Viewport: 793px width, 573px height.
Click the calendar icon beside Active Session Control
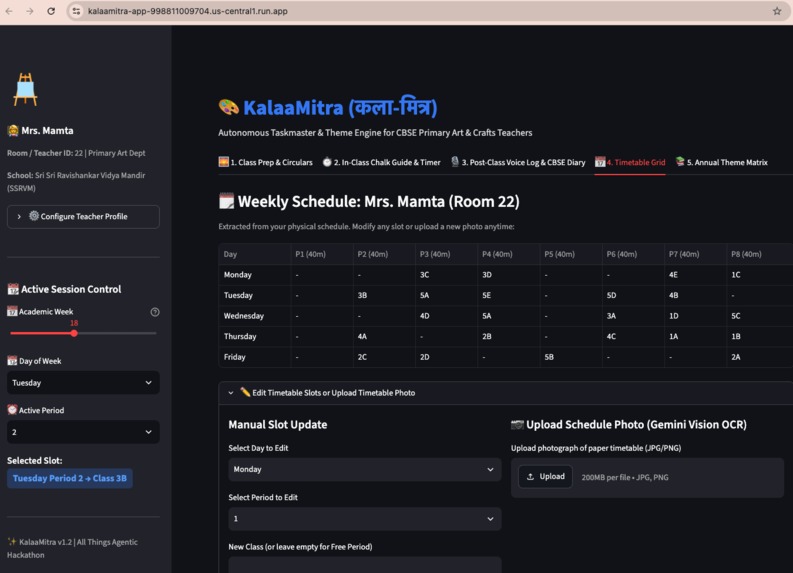(13, 289)
